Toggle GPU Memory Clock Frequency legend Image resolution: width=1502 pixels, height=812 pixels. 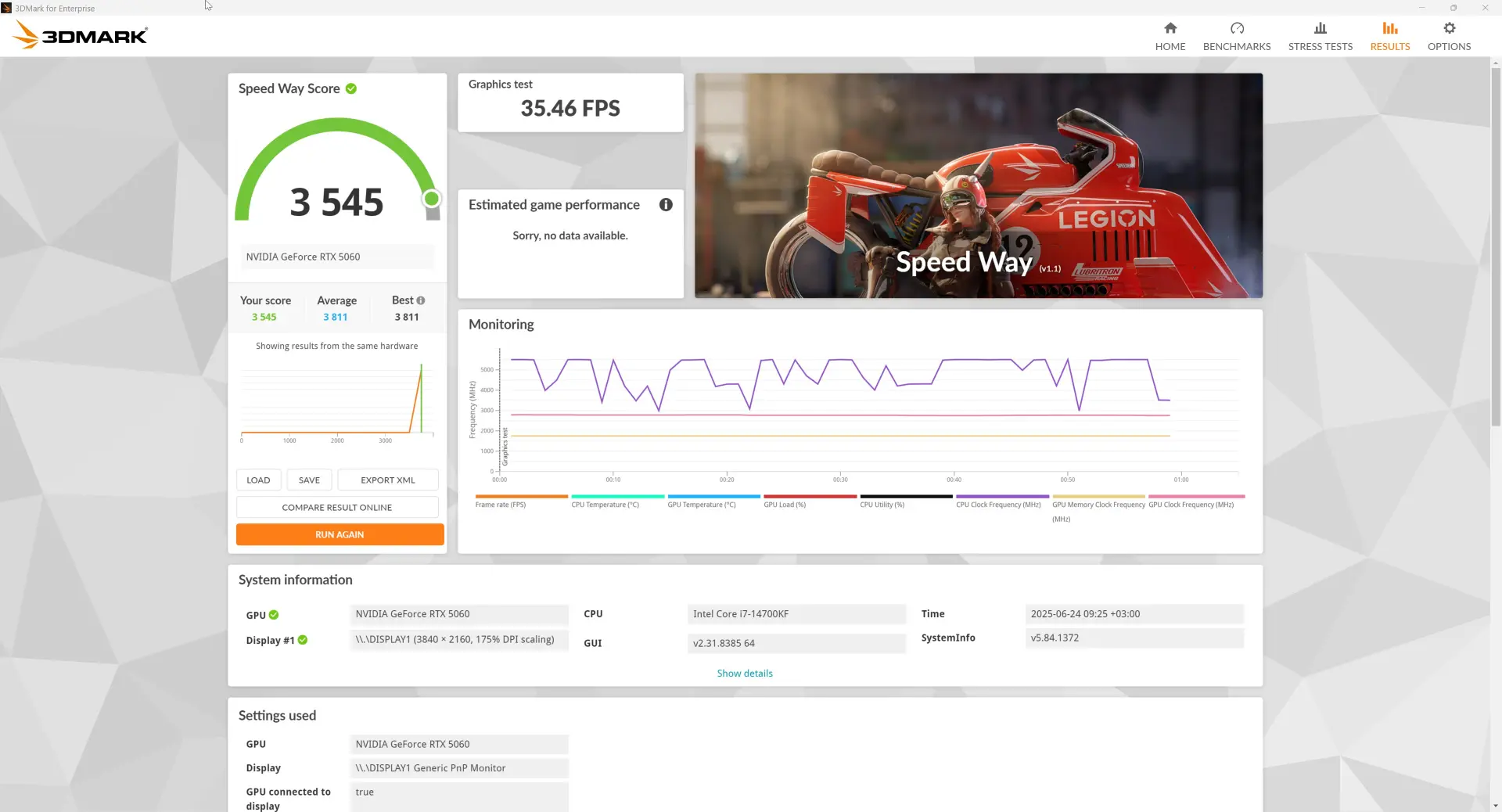(x=1098, y=508)
